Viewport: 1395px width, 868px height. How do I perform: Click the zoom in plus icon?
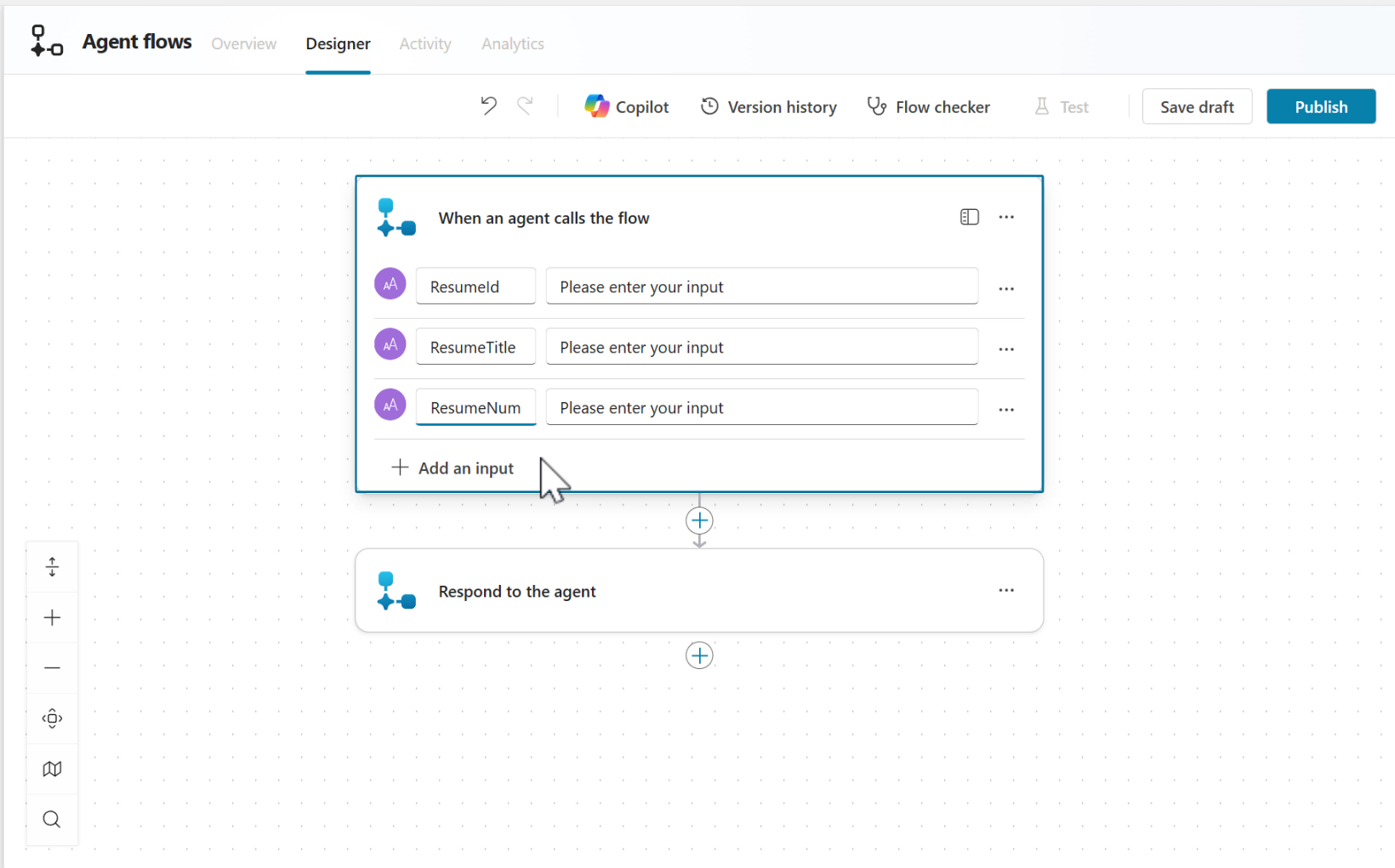(52, 618)
